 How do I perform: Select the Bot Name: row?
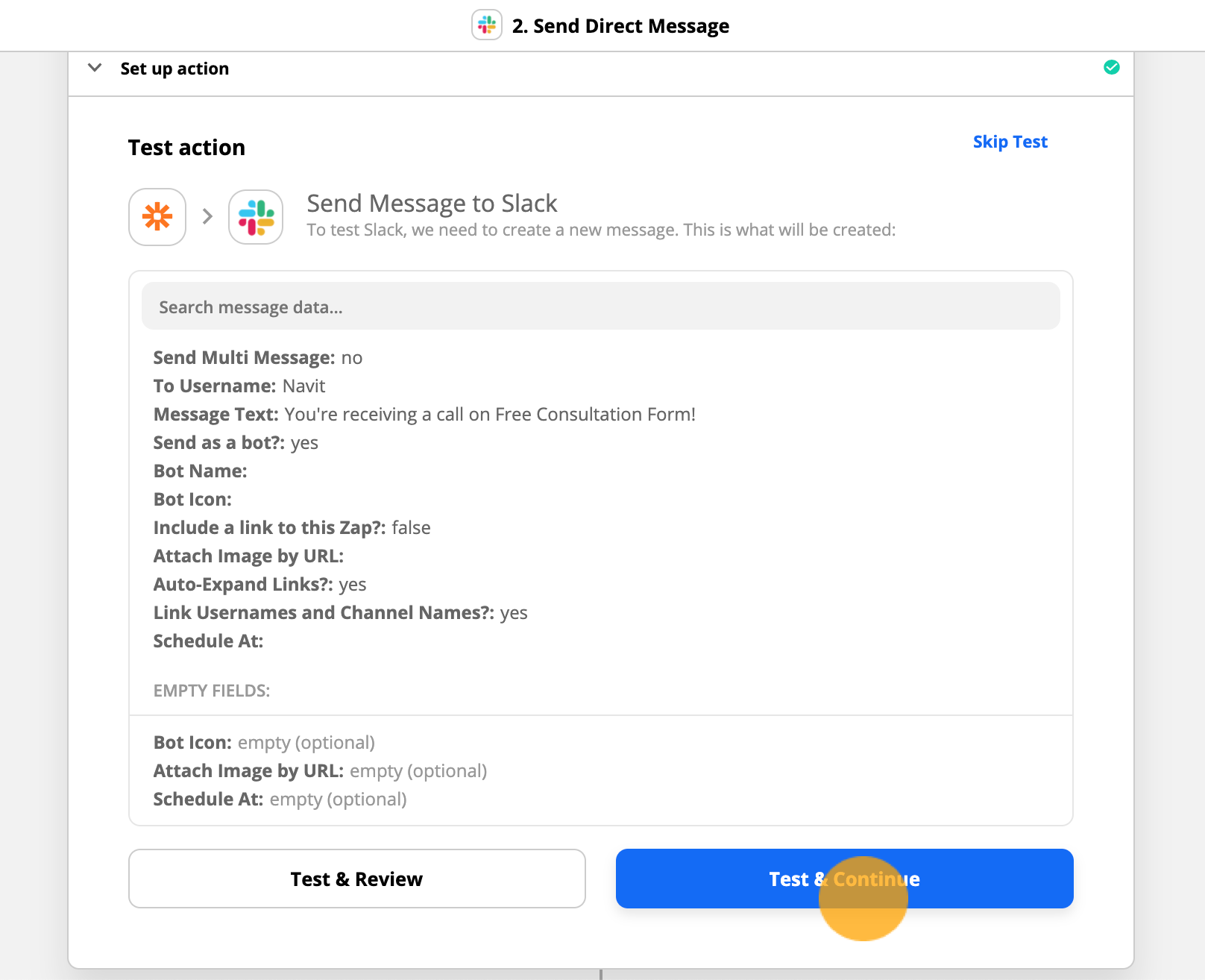pyautogui.click(x=200, y=471)
